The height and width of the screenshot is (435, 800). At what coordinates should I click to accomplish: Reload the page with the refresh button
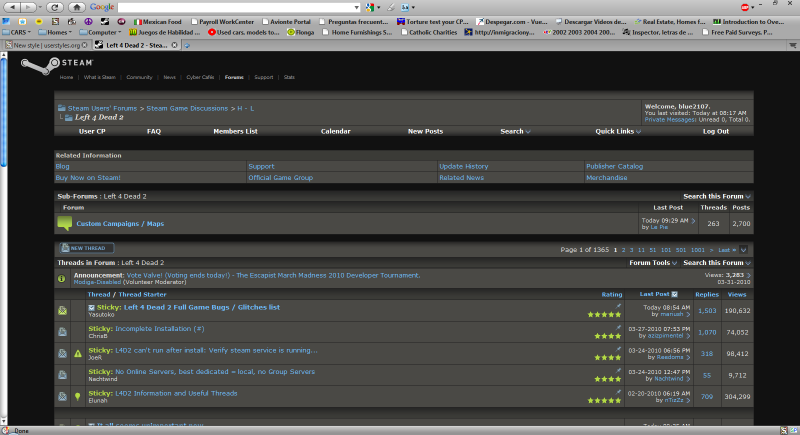(54, 7)
